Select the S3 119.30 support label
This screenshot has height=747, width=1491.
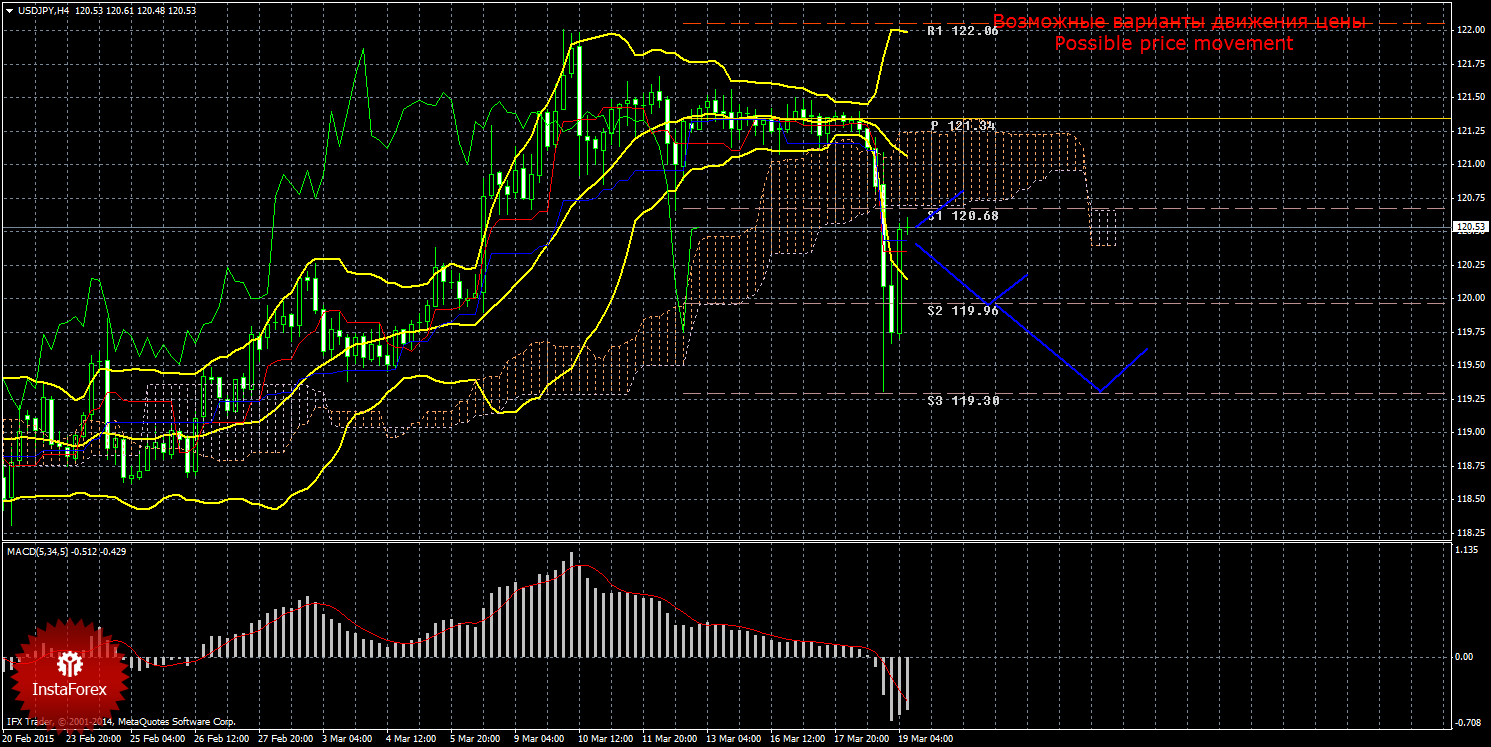[963, 400]
